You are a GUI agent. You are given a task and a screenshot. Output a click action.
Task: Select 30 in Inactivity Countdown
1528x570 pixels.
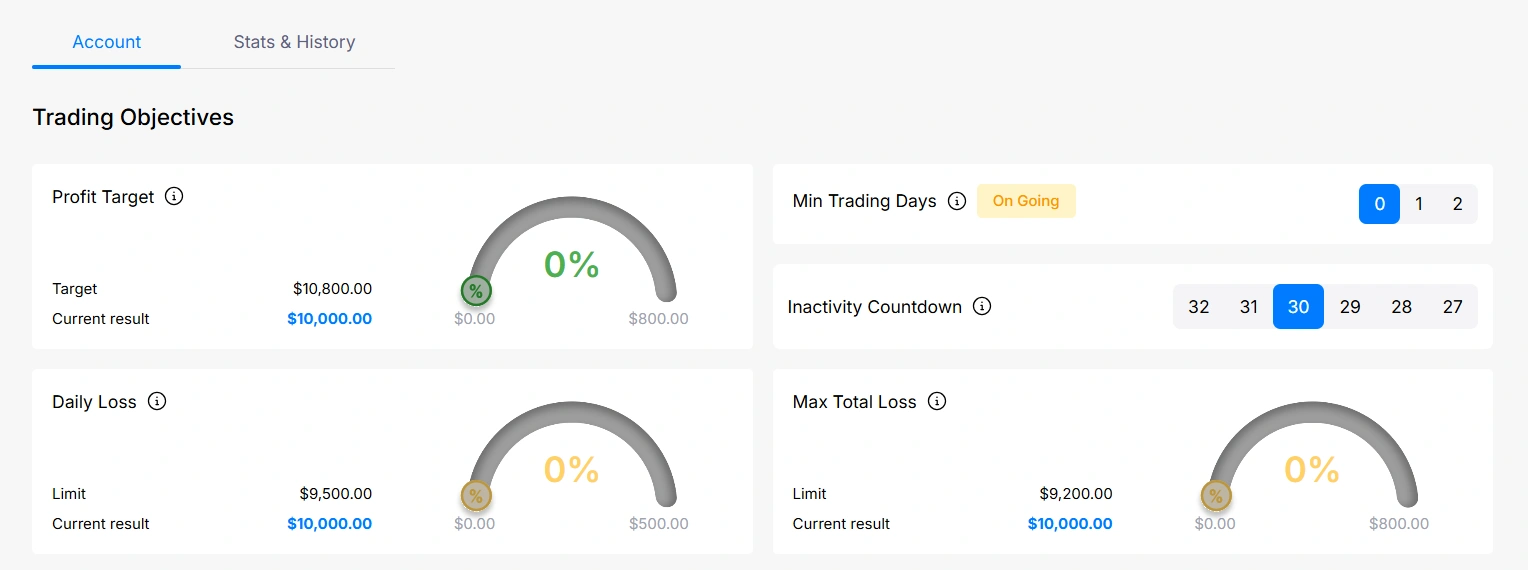pyautogui.click(x=1298, y=307)
